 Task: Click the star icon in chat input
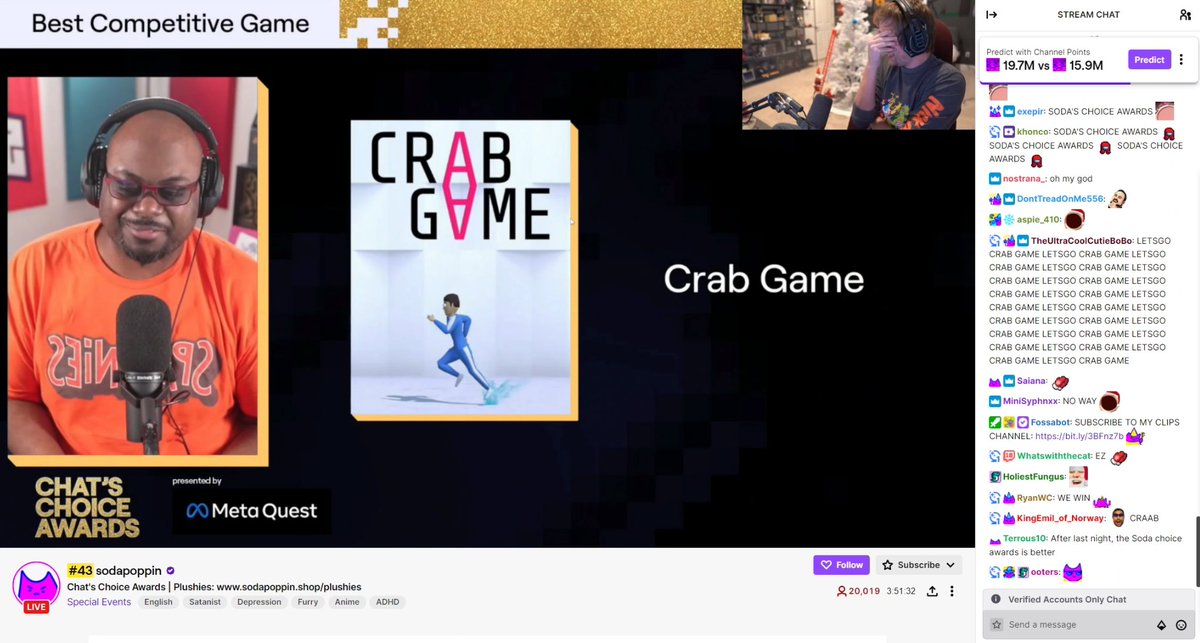click(996, 624)
